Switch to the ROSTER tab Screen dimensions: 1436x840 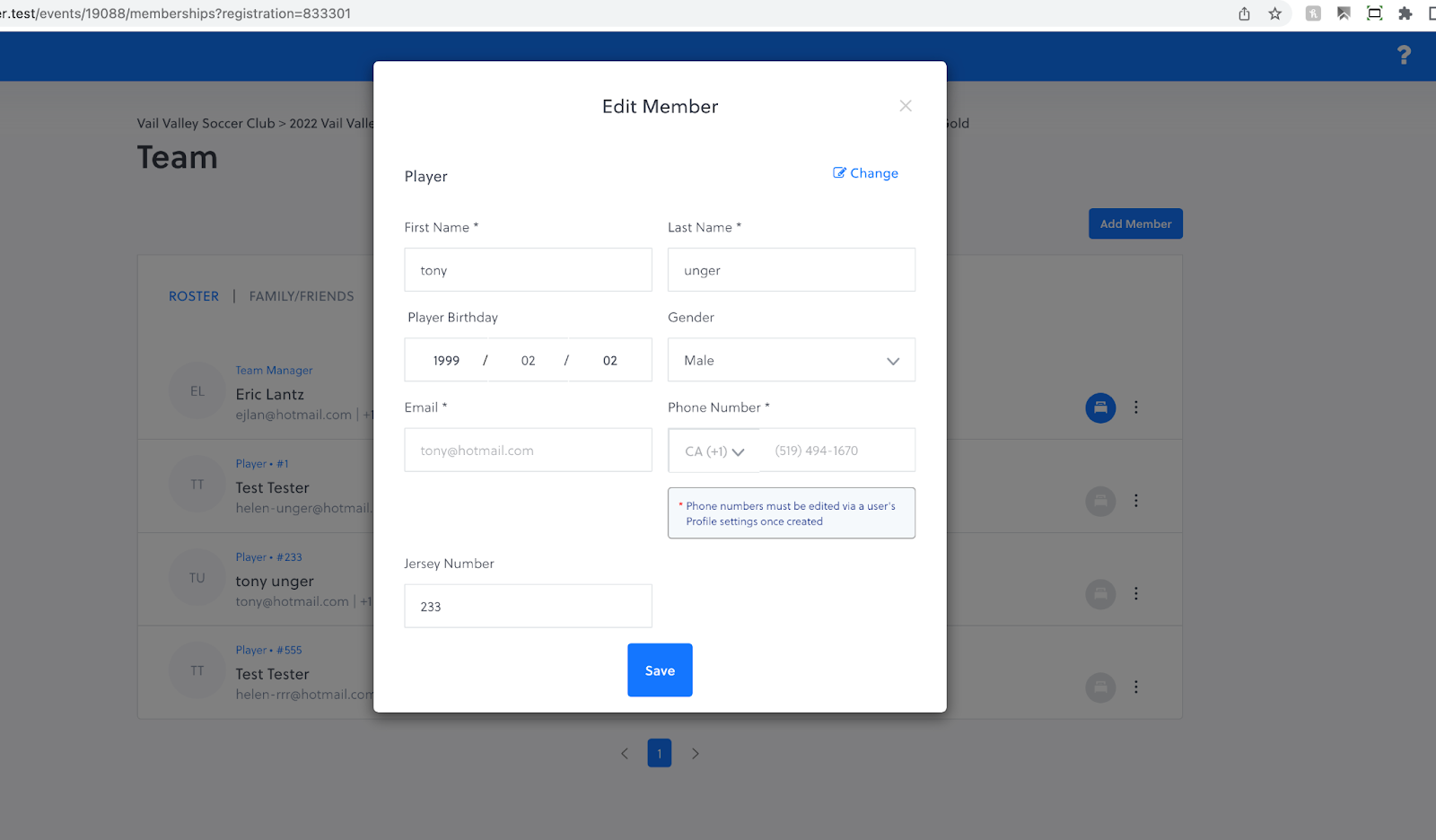pyautogui.click(x=194, y=296)
